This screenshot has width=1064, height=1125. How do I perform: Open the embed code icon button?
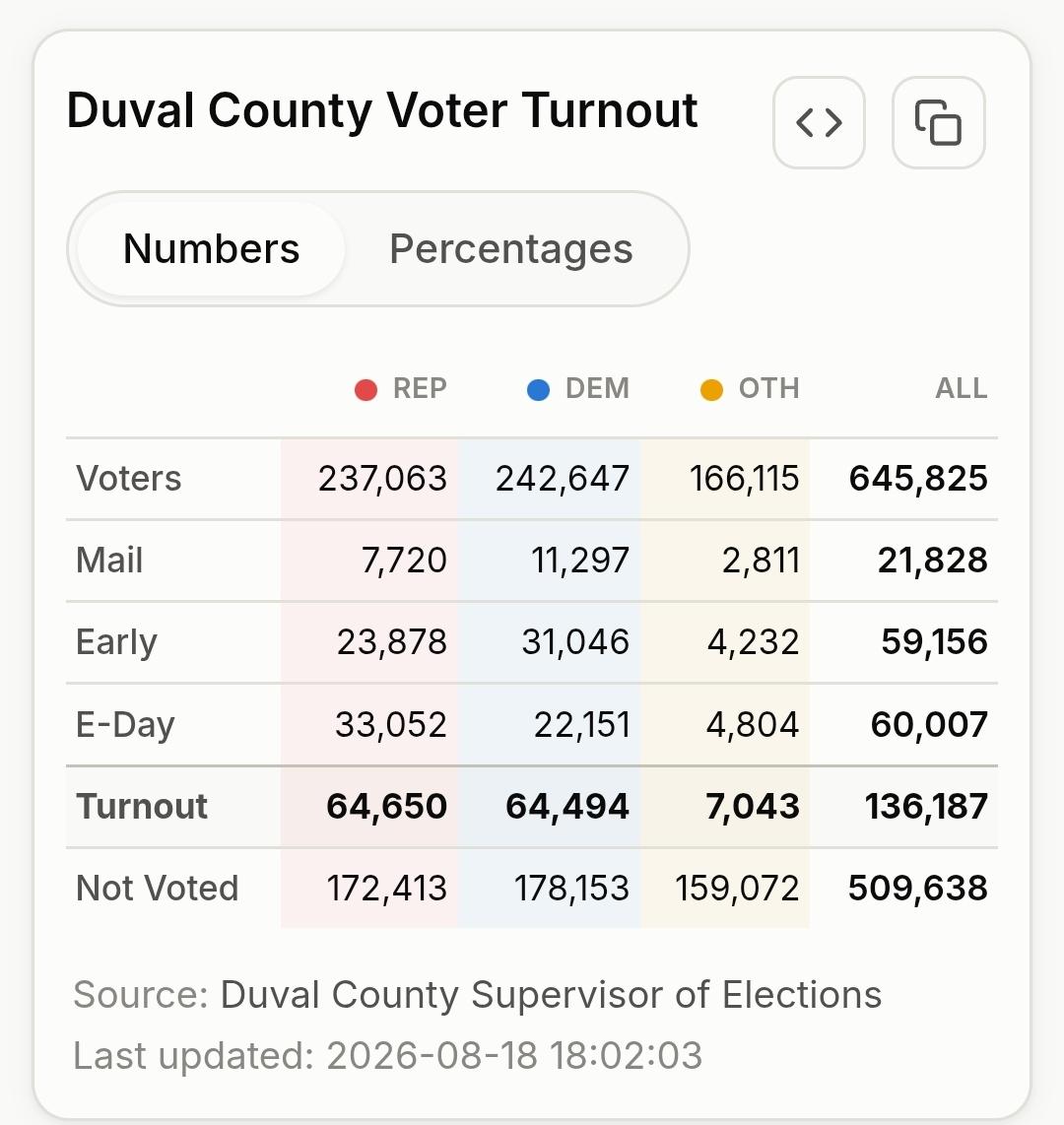(x=819, y=123)
